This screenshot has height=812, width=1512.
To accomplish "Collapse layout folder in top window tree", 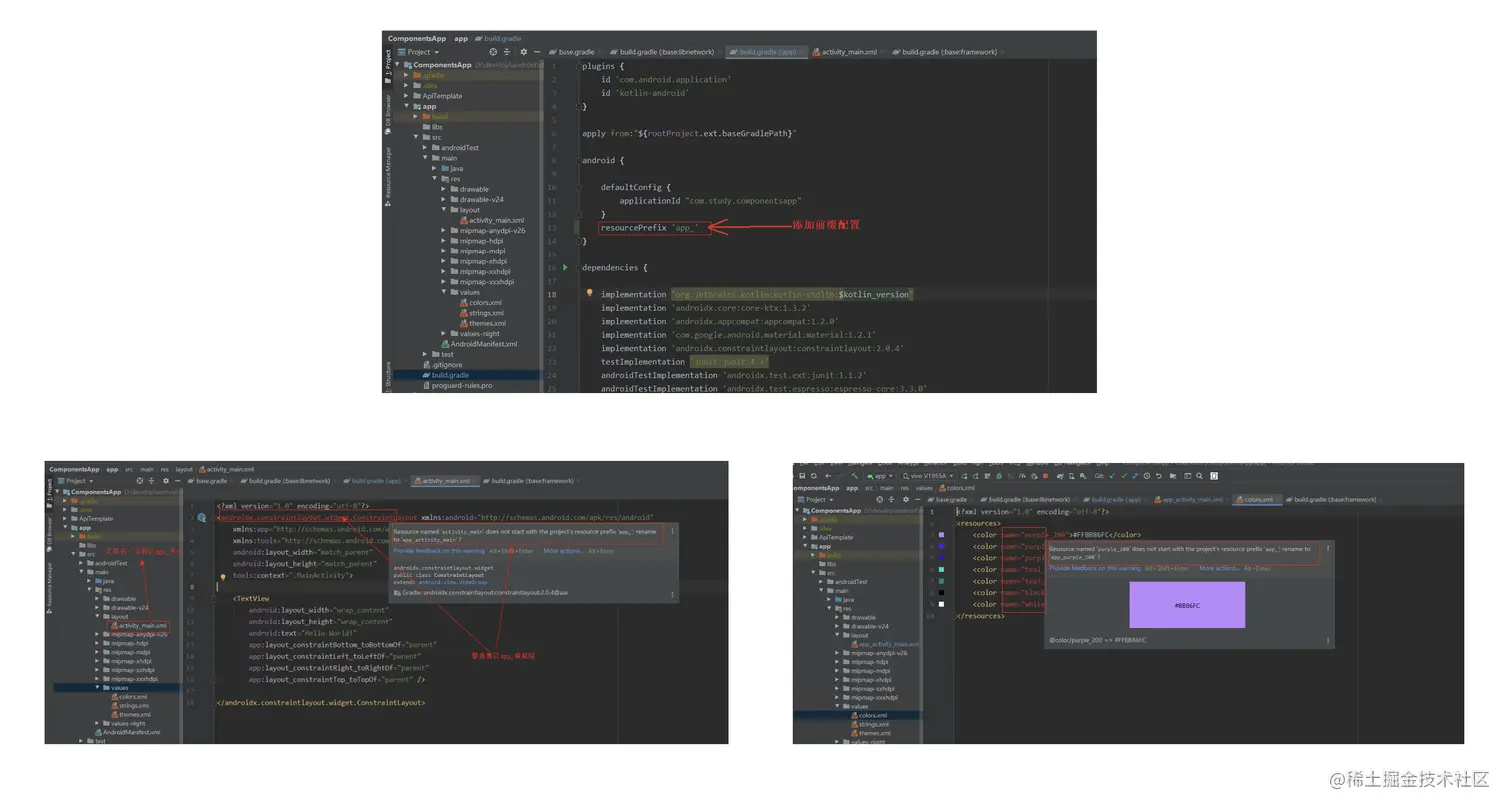I will 444,210.
